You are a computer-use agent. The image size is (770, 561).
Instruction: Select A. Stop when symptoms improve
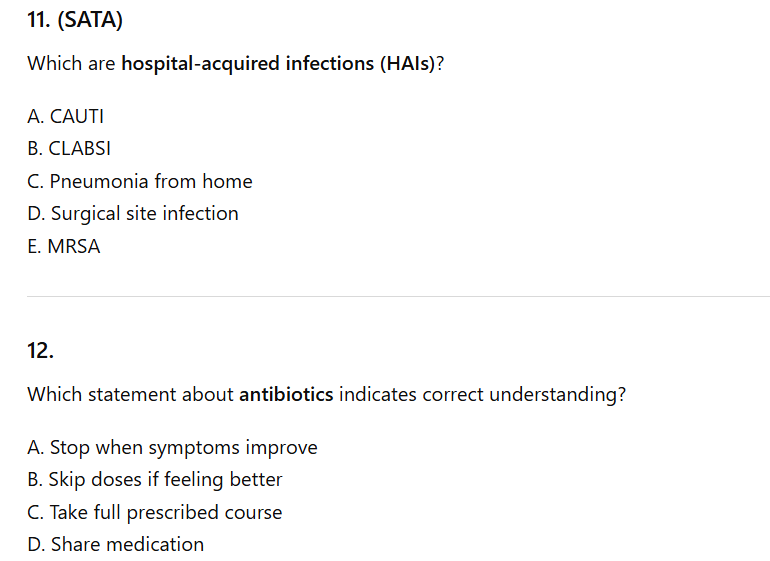coord(172,447)
